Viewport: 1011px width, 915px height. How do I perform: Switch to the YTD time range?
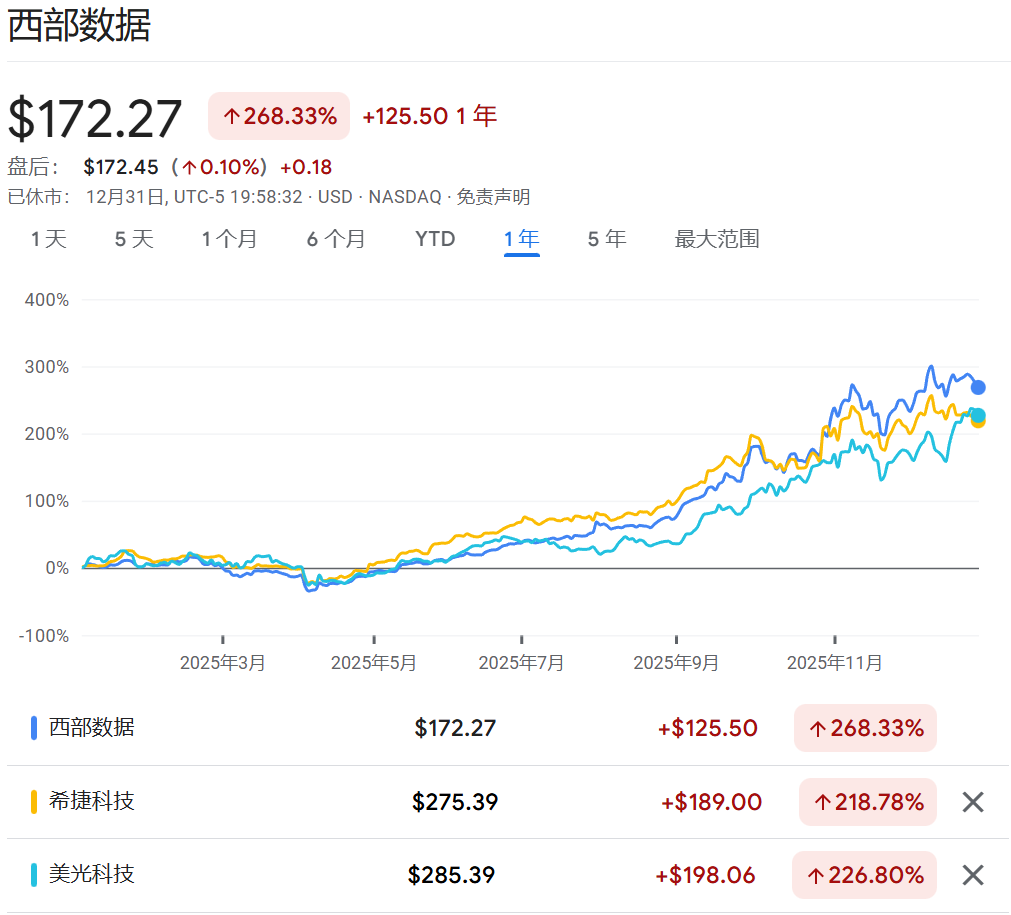[435, 239]
